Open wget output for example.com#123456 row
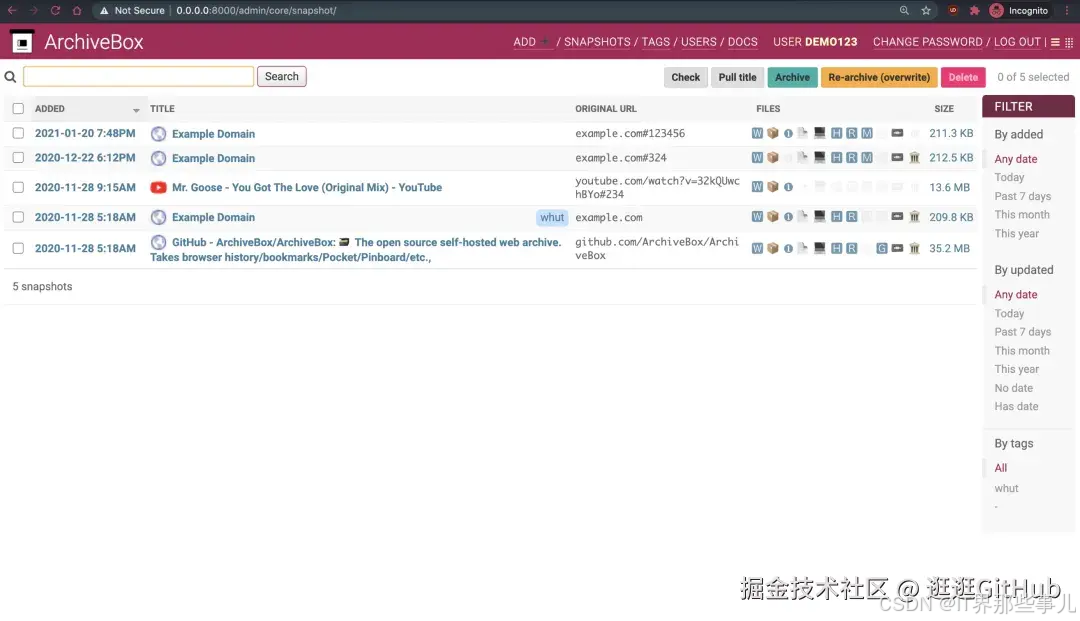Viewport: 1080px width, 621px height. (x=757, y=134)
